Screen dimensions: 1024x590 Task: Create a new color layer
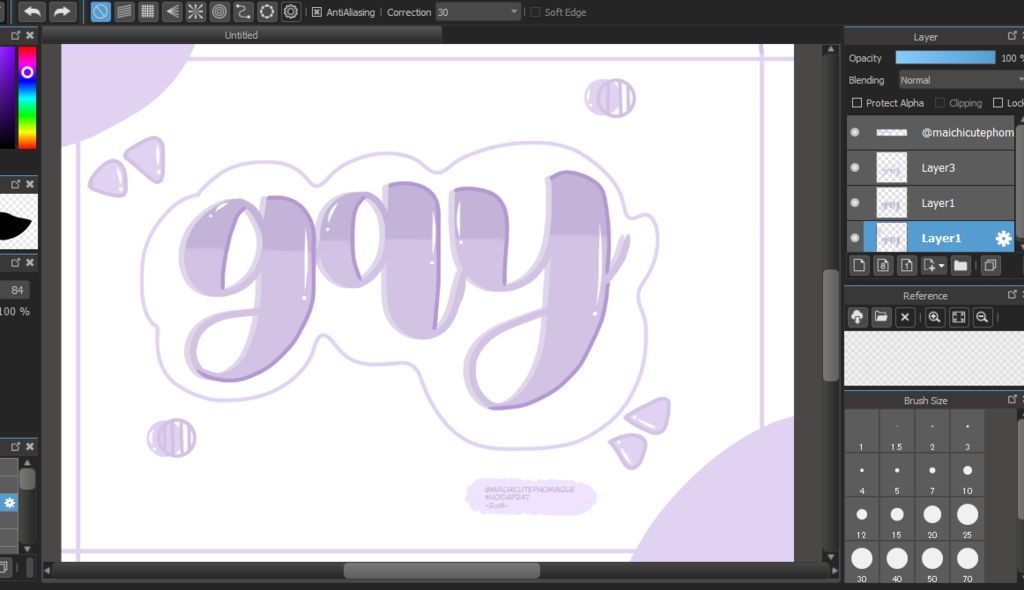pyautogui.click(x=859, y=265)
